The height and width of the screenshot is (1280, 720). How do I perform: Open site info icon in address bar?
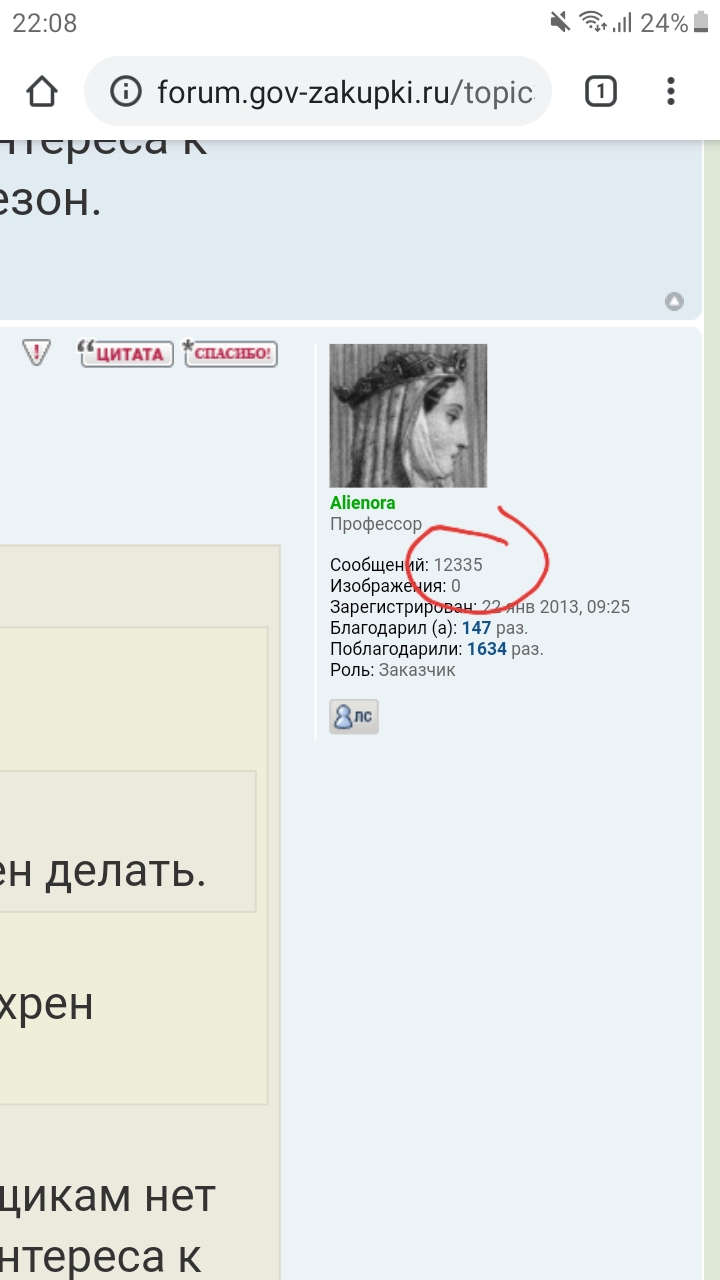coord(126,92)
